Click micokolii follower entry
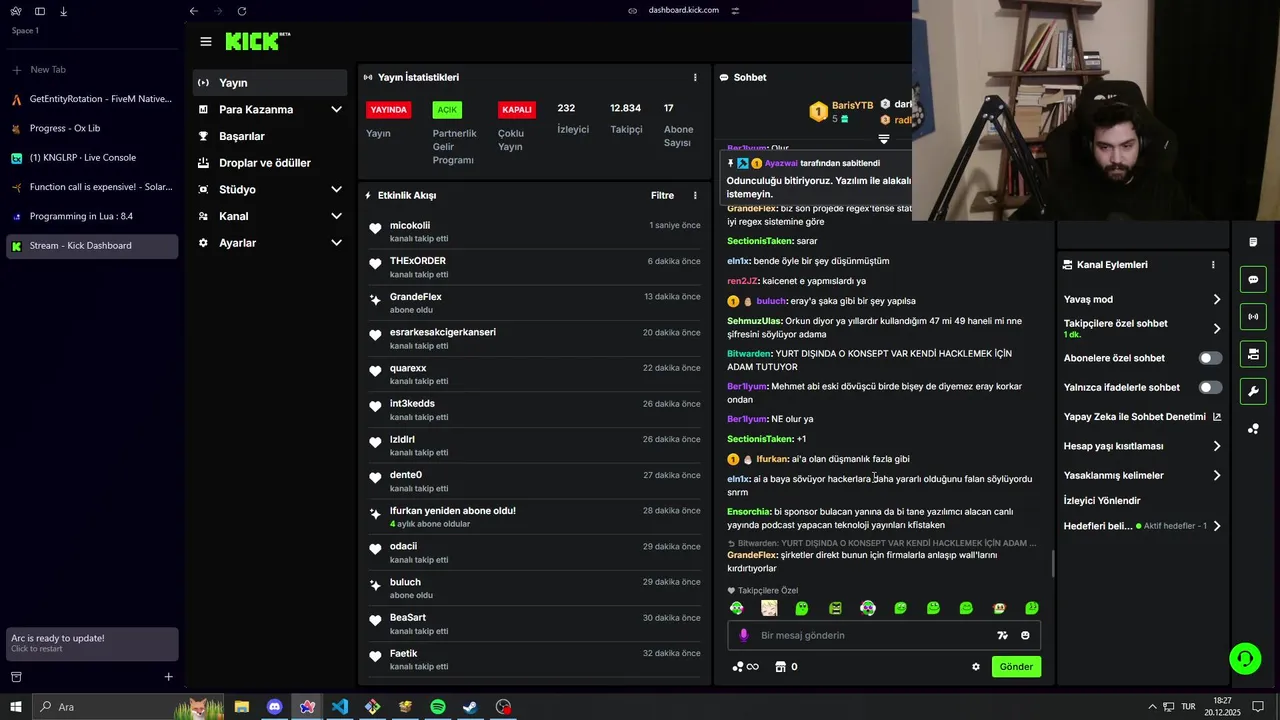 [x=535, y=232]
